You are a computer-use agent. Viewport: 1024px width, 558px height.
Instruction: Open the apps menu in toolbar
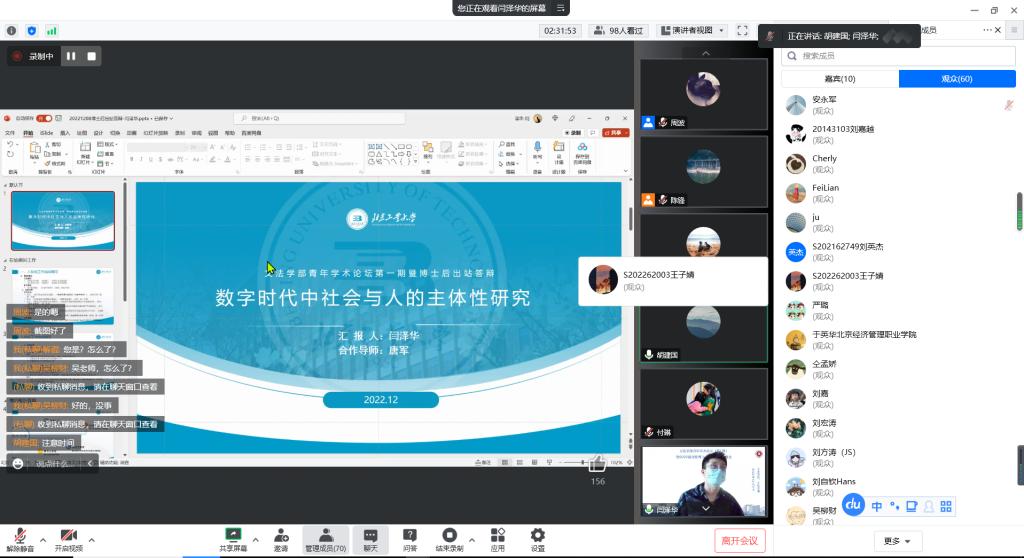[x=498, y=540]
